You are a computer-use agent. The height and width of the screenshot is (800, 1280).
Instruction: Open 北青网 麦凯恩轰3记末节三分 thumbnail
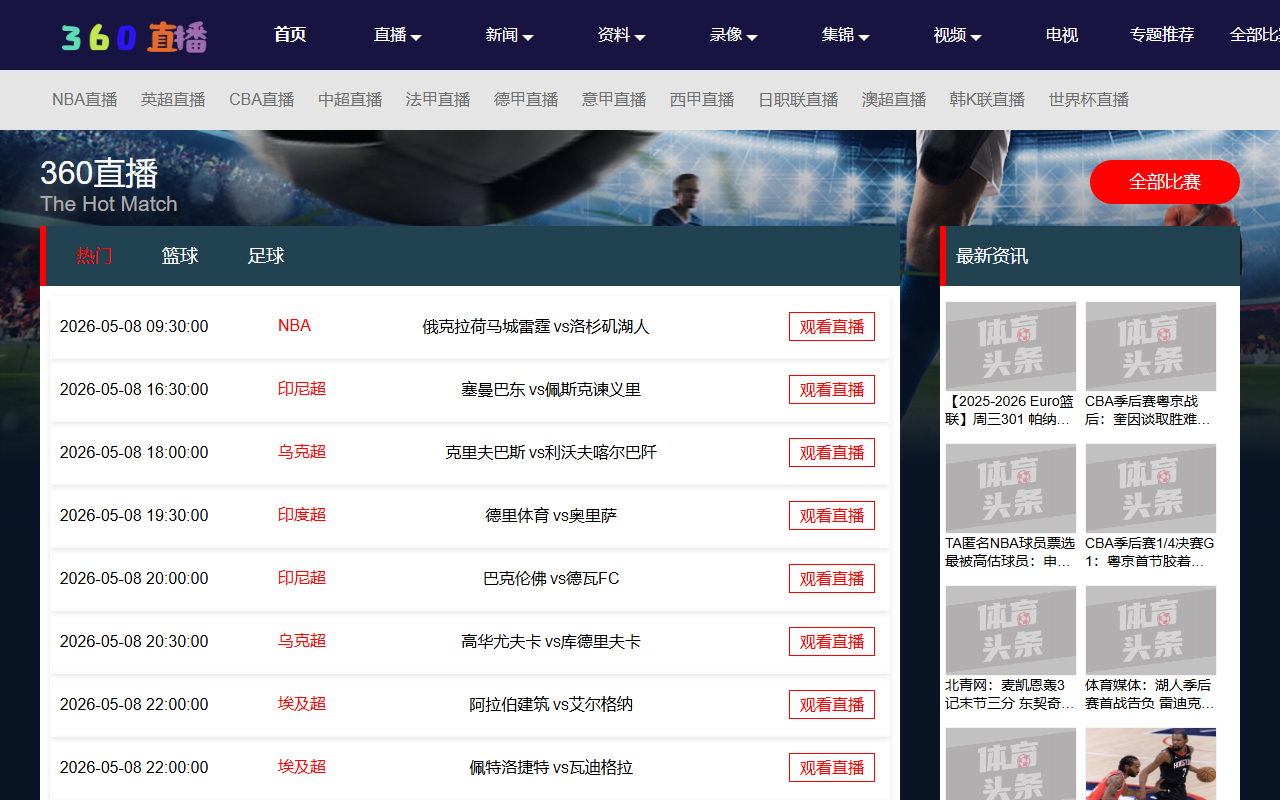1011,630
